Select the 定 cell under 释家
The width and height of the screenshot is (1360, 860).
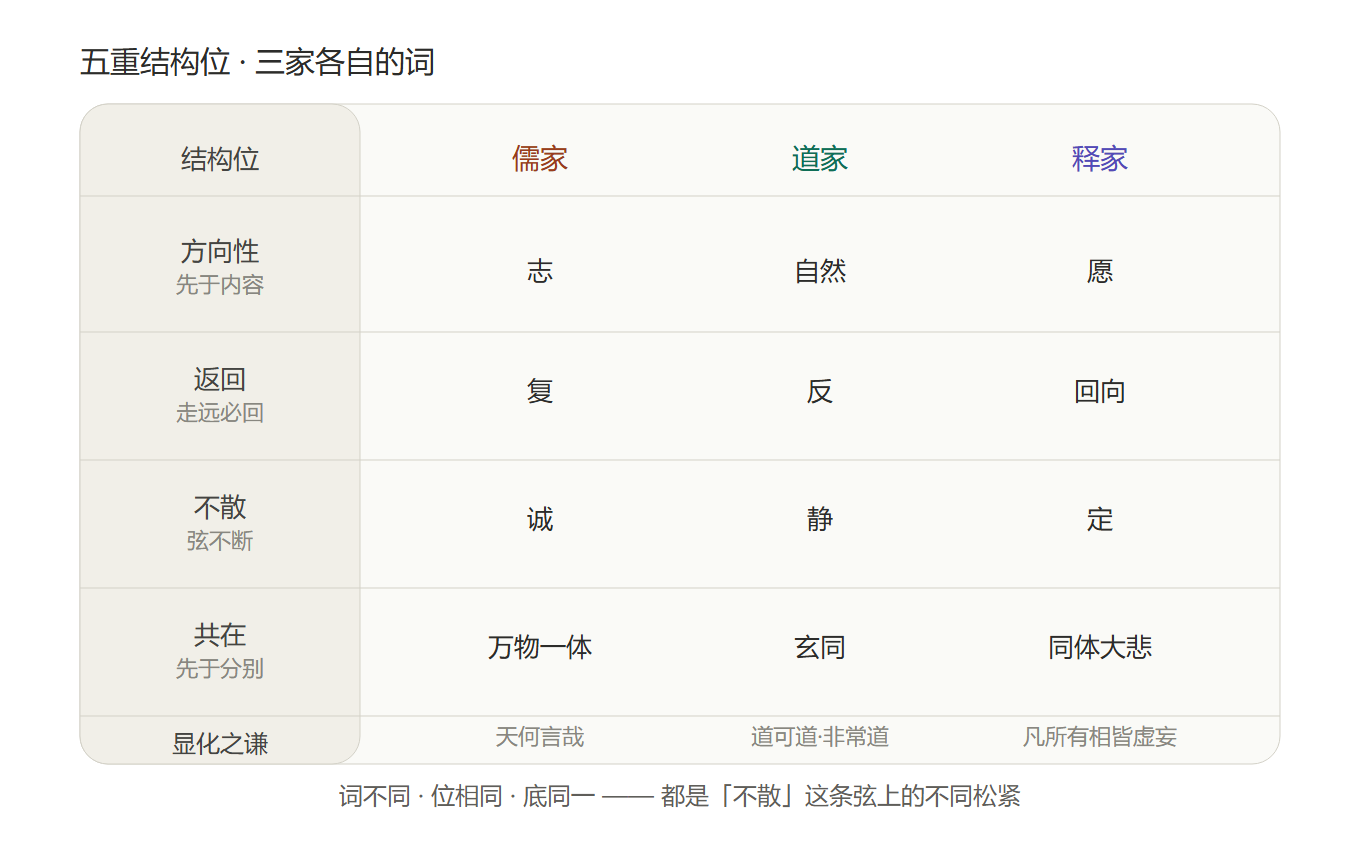click(1100, 519)
